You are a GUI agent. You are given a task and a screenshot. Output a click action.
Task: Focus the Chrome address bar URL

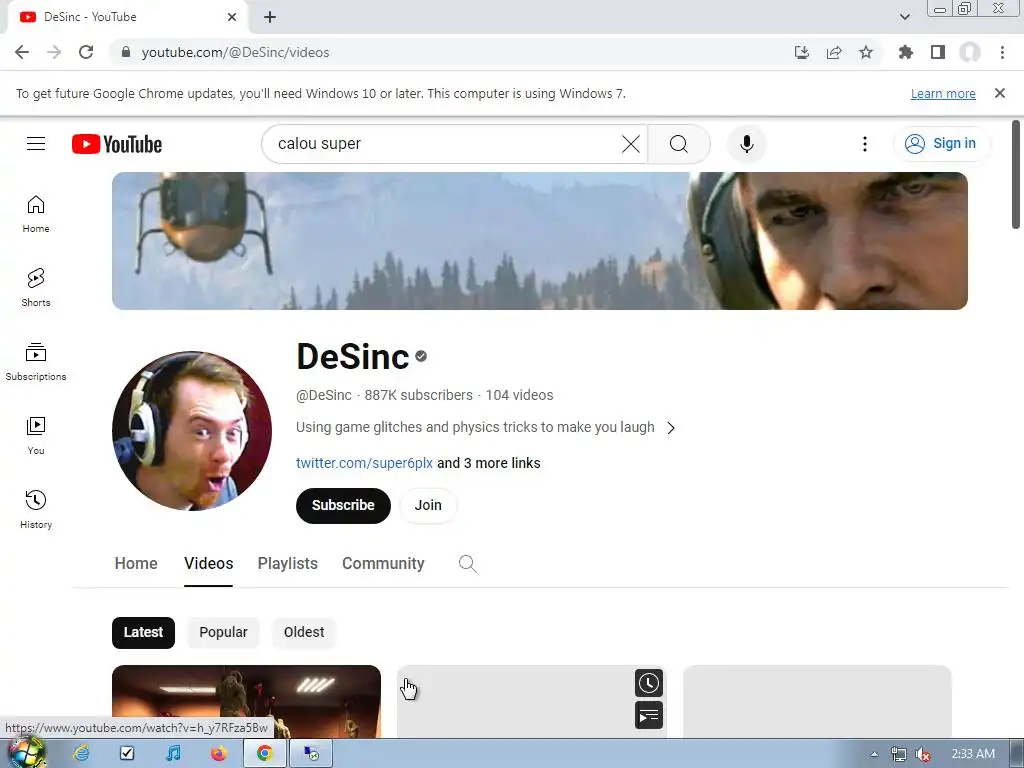[x=235, y=52]
